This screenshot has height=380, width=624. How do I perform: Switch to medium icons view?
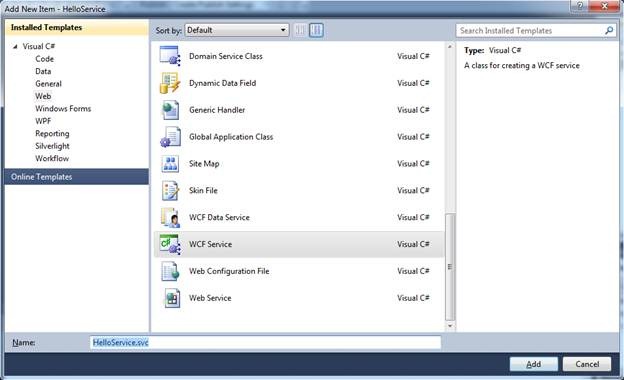[316, 30]
